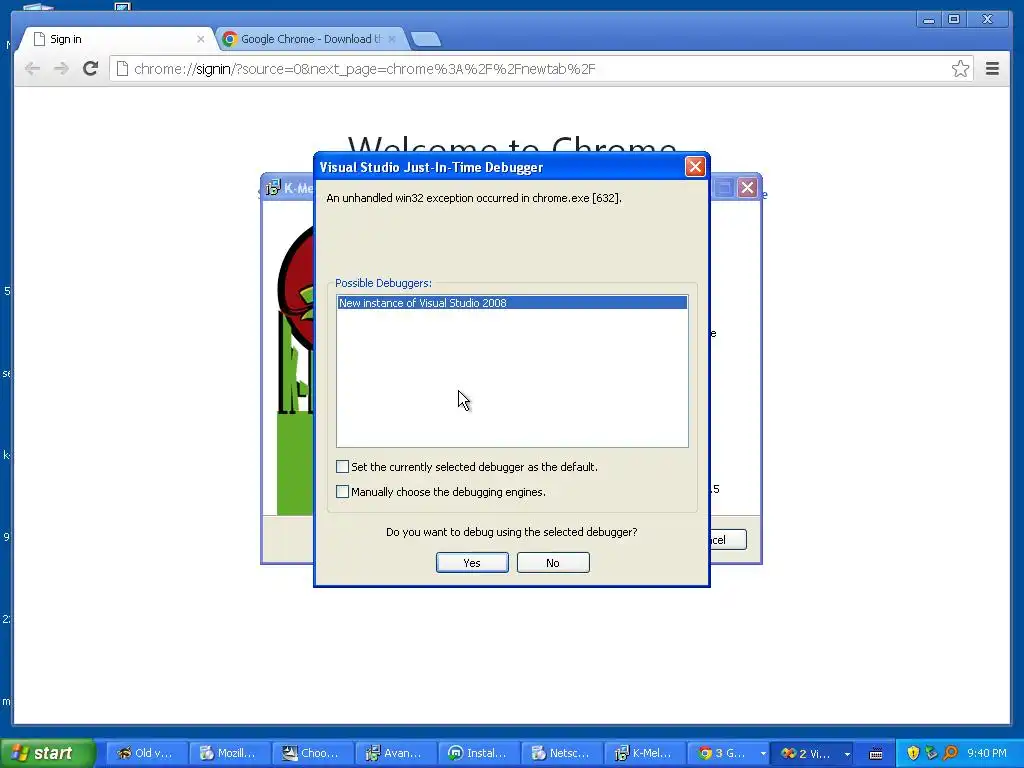Screen dimensions: 1024x768
Task: Click partially hidden Cancel button in K-Meleon installer
Action: tap(728, 539)
